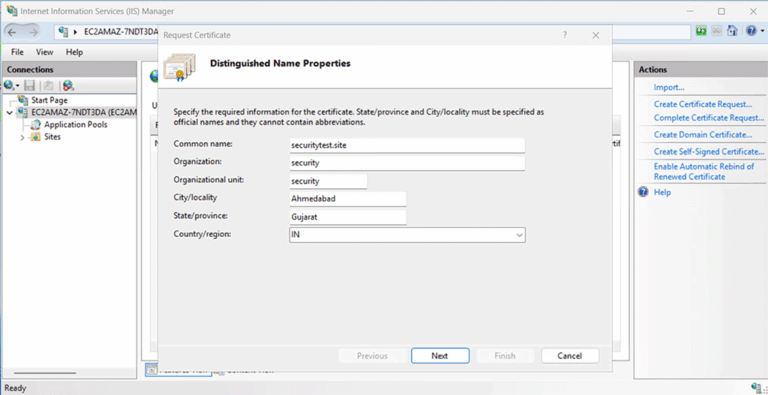Viewport: 768px width, 395px height.
Task: Click the Common name field with securitytest.site
Action: (407, 145)
